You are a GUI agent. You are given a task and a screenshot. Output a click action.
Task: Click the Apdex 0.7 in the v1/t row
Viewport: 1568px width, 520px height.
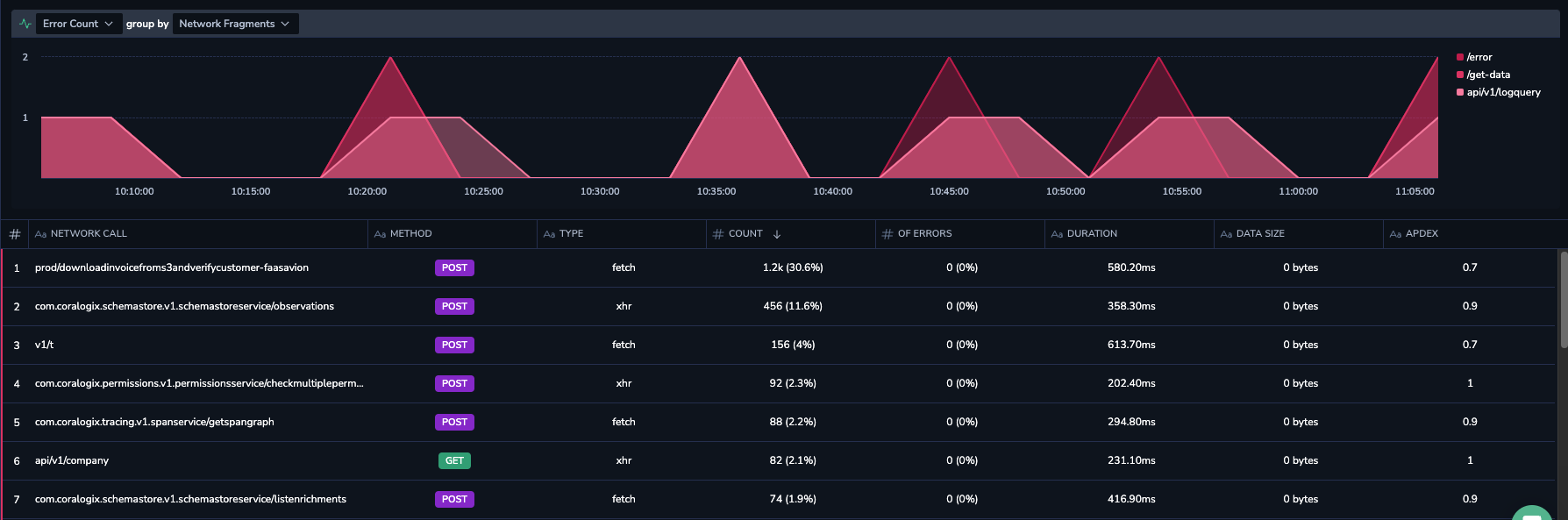coord(1470,345)
